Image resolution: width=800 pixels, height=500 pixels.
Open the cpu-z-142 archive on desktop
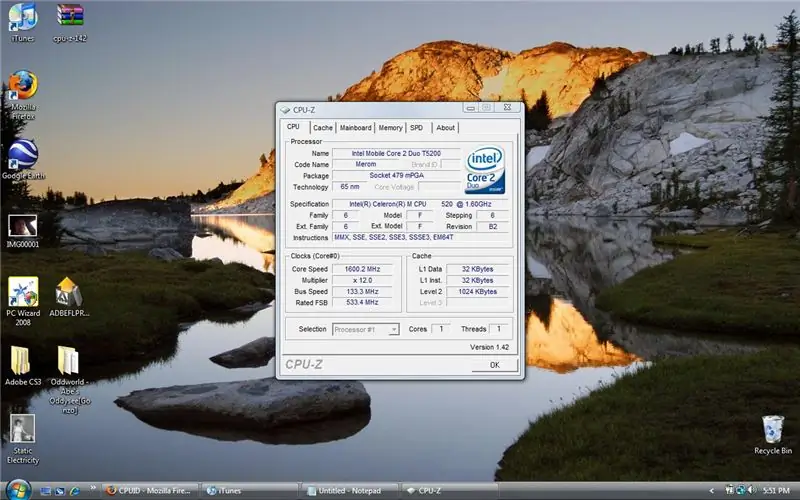pos(70,21)
